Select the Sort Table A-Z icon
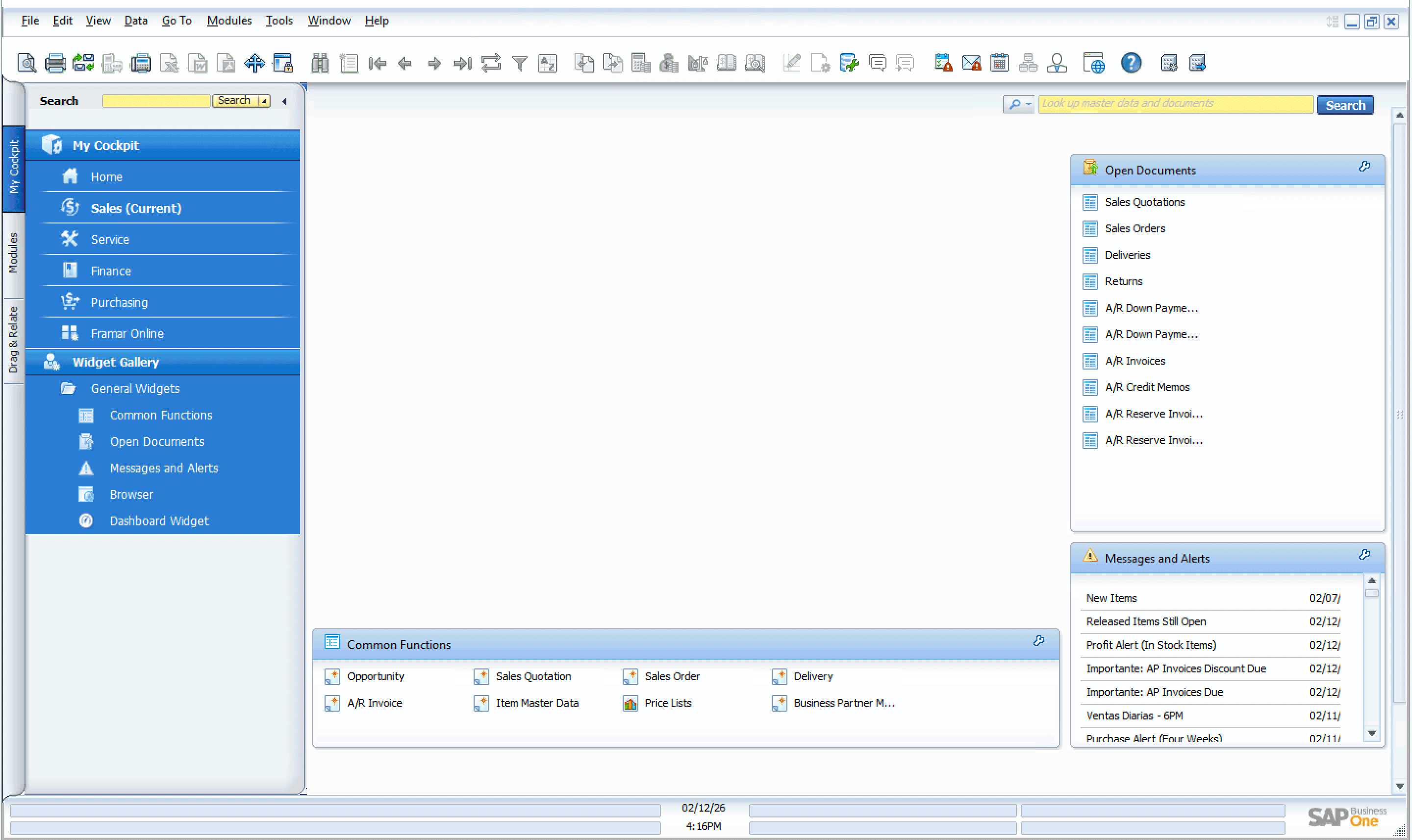Viewport: 1412px width, 840px height. tap(547, 62)
